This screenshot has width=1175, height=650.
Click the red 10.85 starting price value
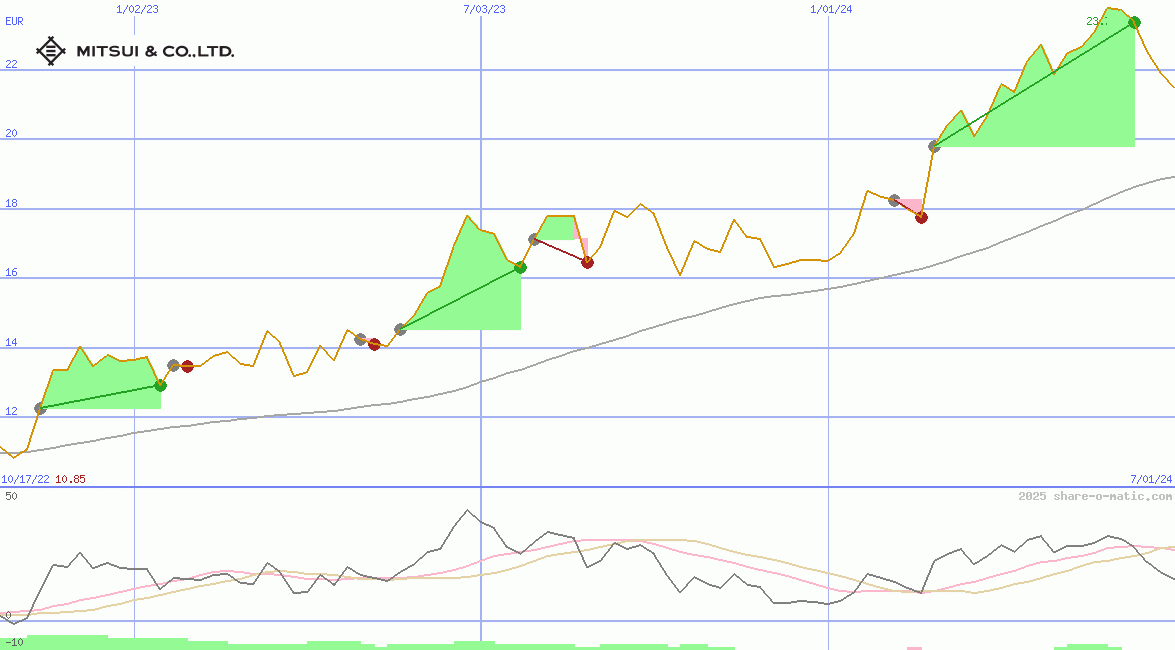coord(70,479)
